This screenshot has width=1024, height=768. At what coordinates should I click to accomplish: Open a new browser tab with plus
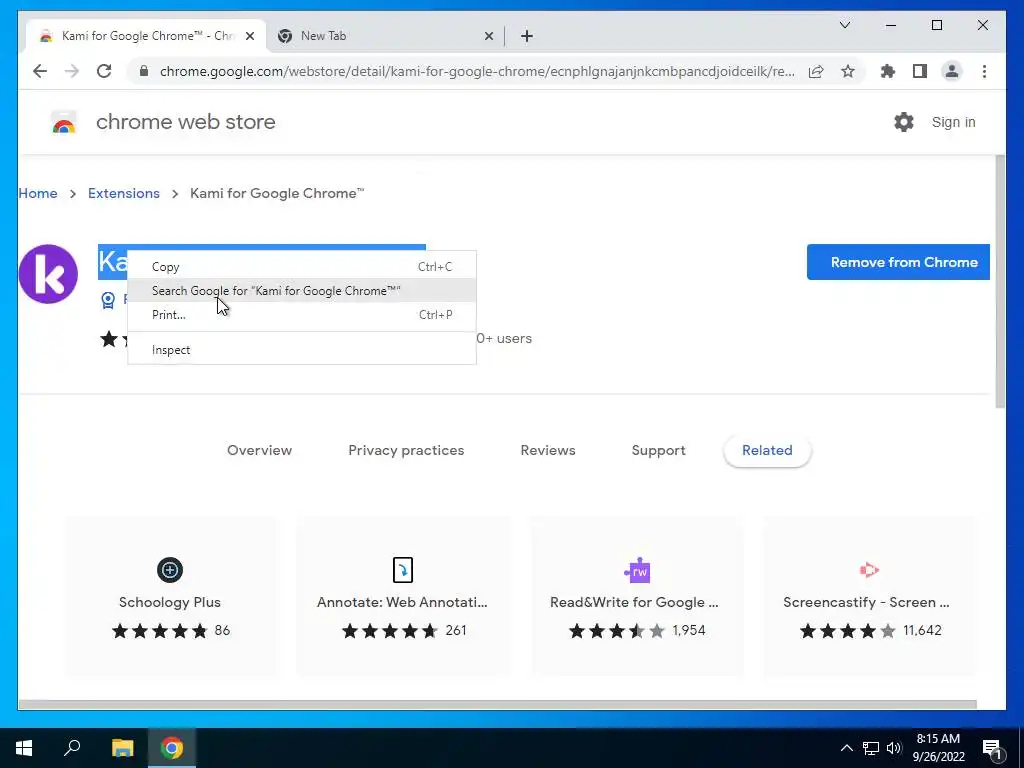point(527,36)
